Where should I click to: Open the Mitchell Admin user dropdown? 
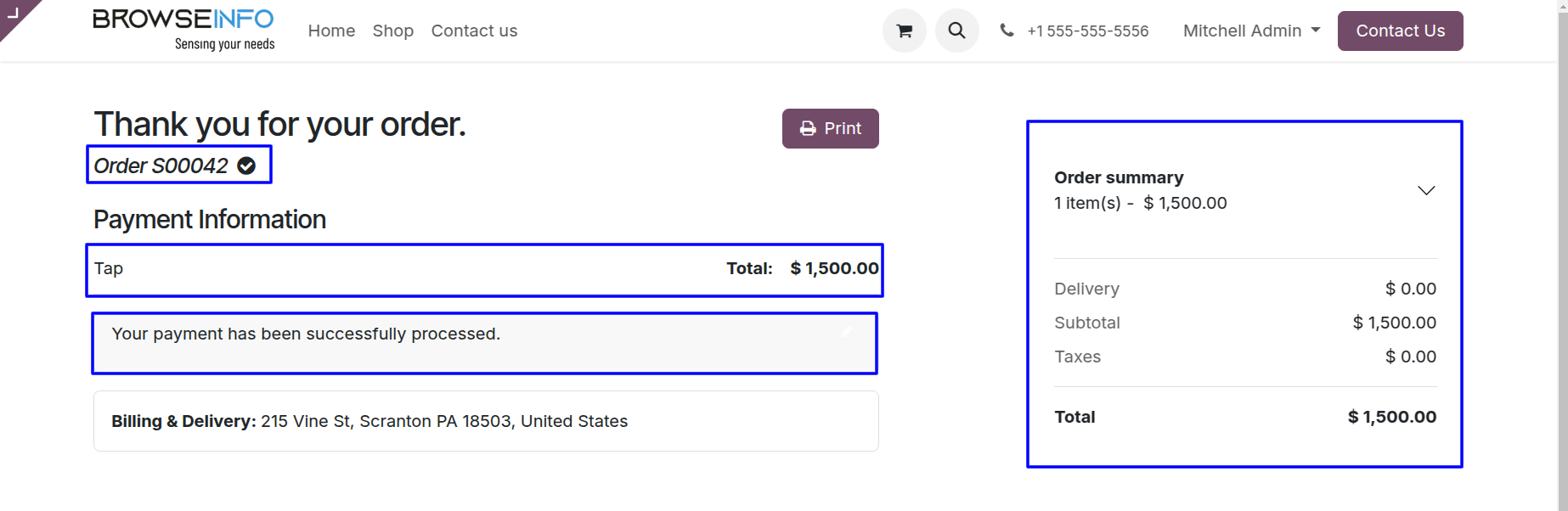tap(1251, 31)
